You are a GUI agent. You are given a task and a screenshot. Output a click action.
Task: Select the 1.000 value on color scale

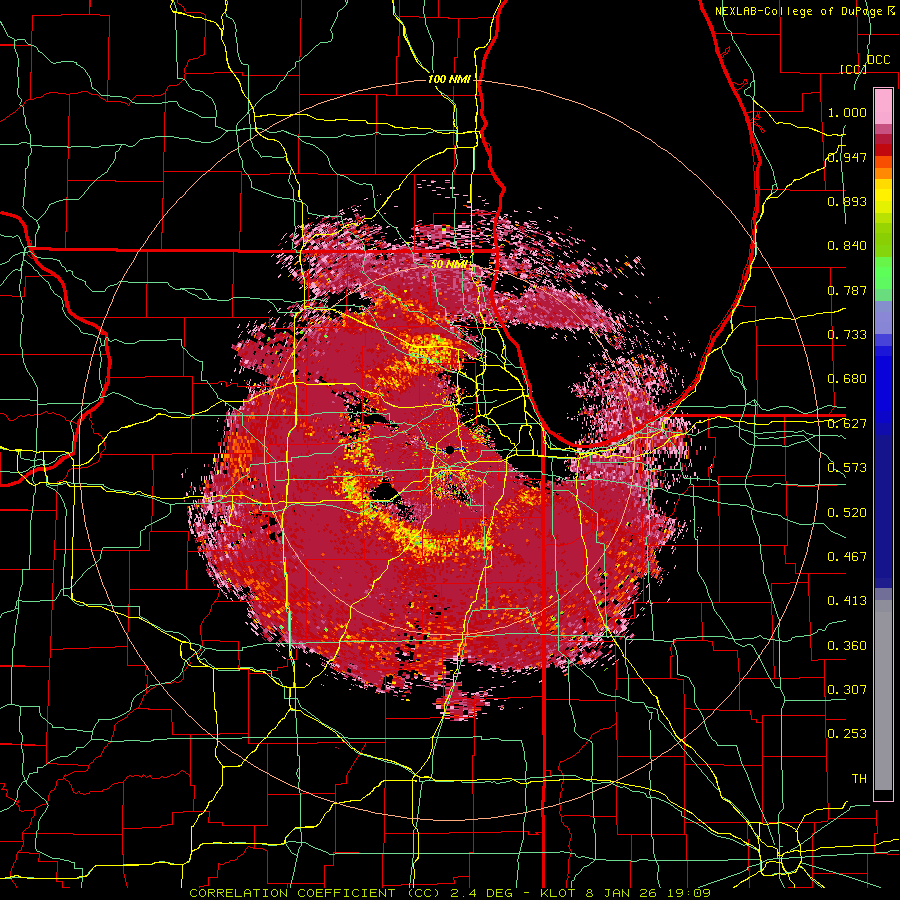[847, 112]
